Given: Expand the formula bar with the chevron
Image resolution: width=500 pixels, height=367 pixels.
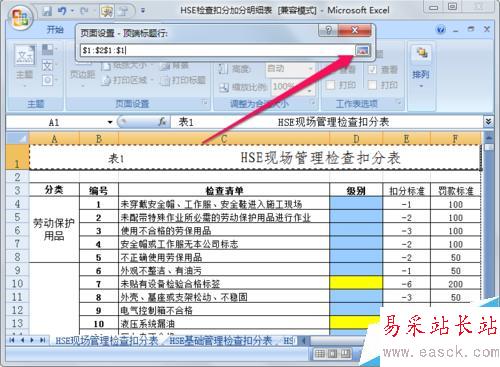Looking at the screenshot, I should pyautogui.click(x=488, y=122).
